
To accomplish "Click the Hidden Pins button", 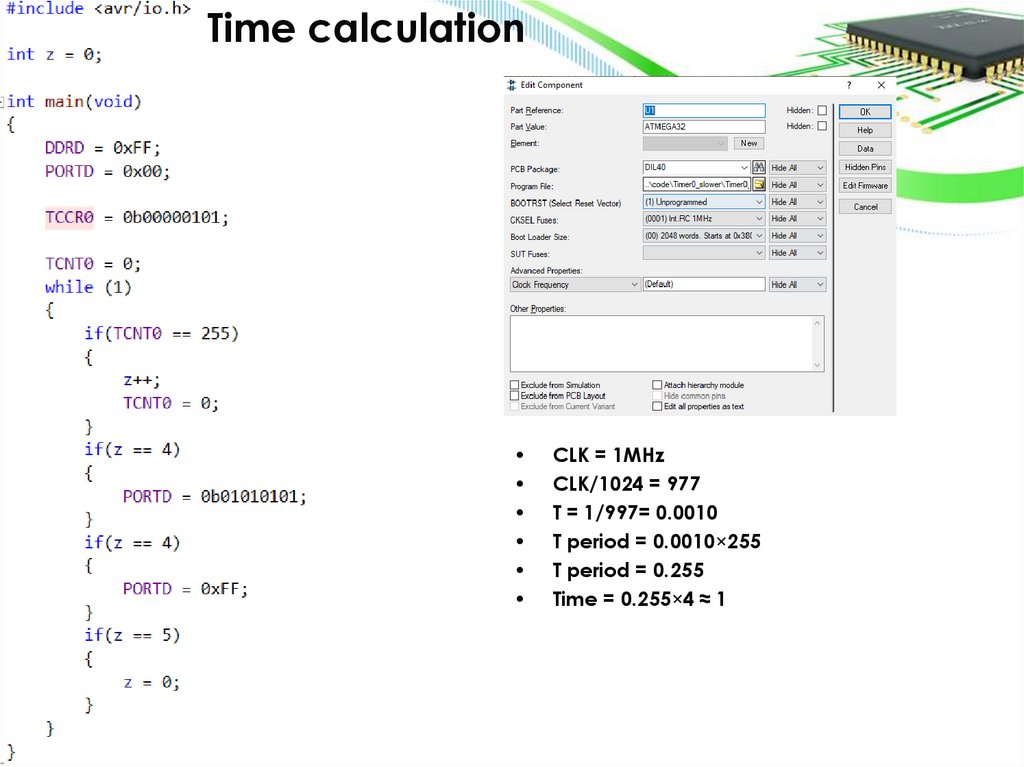I will tap(865, 167).
